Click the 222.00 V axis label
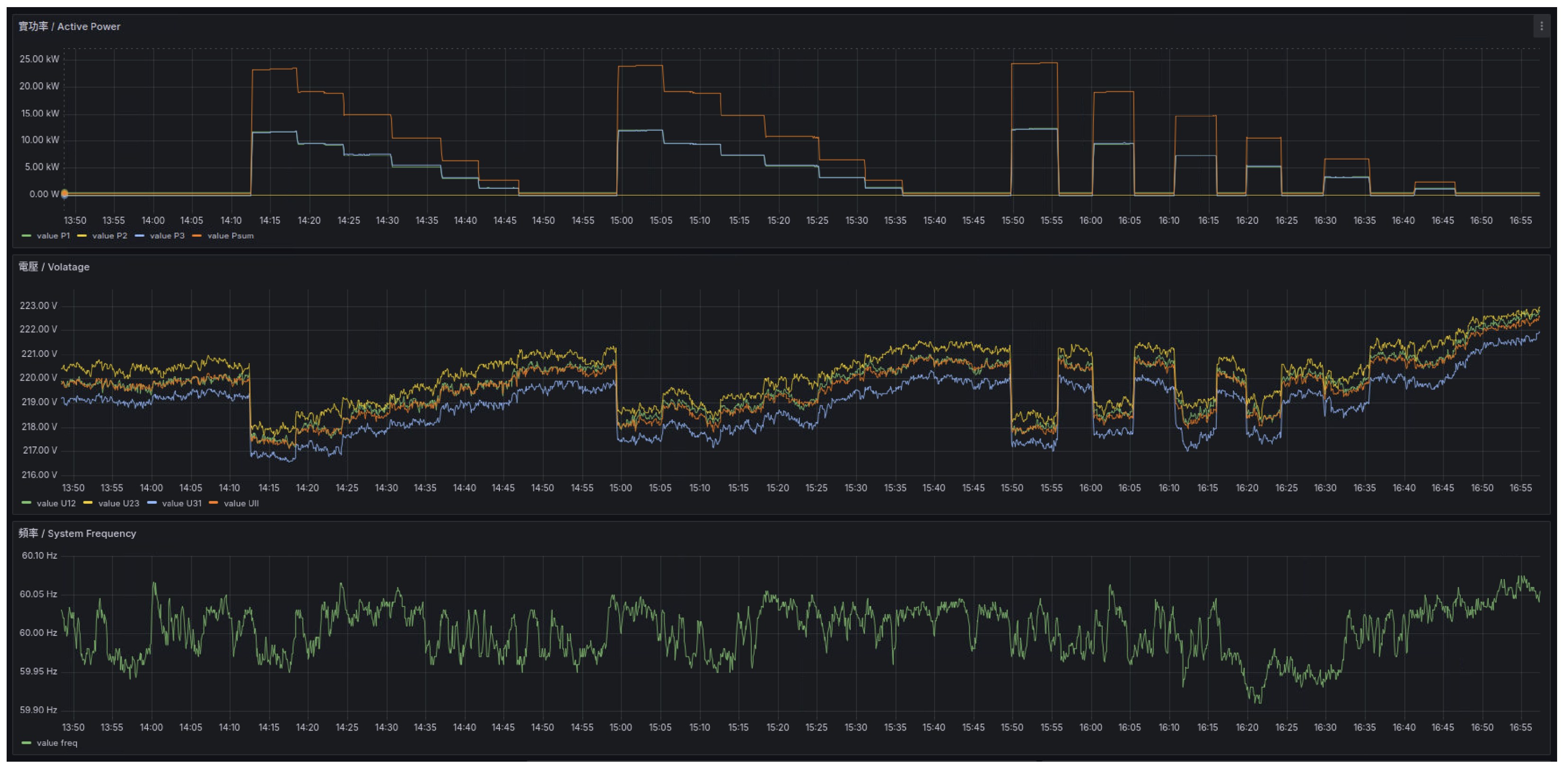 [38, 330]
